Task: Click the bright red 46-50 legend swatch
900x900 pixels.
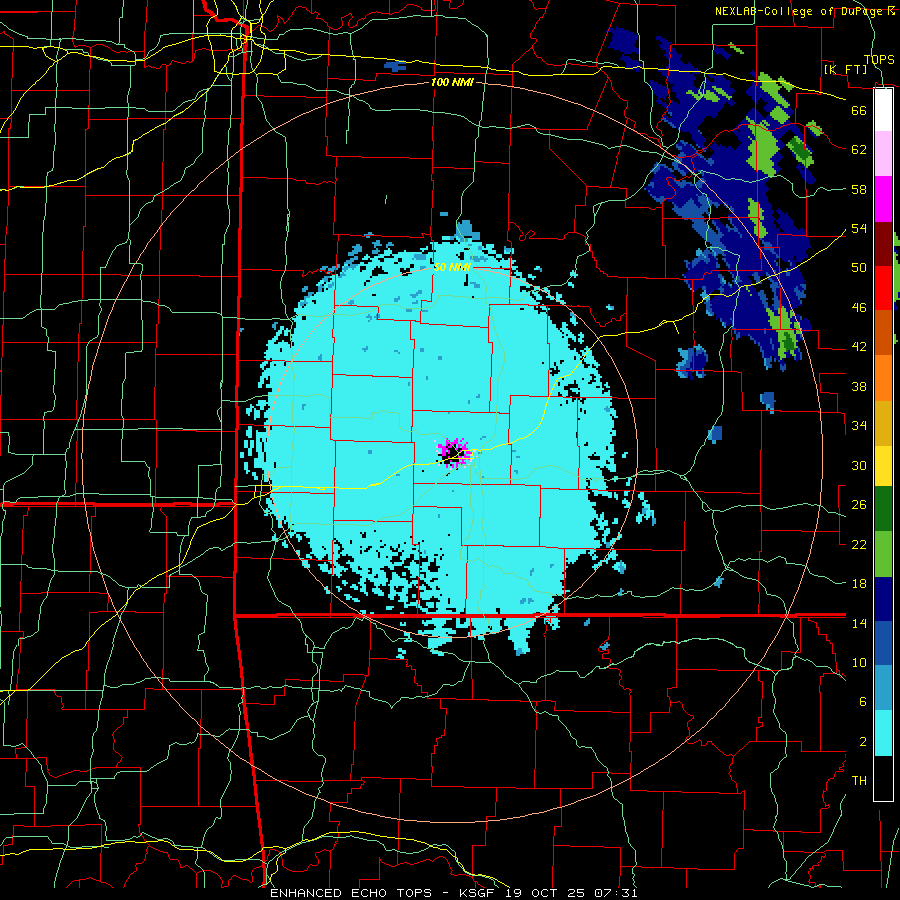Action: point(883,288)
